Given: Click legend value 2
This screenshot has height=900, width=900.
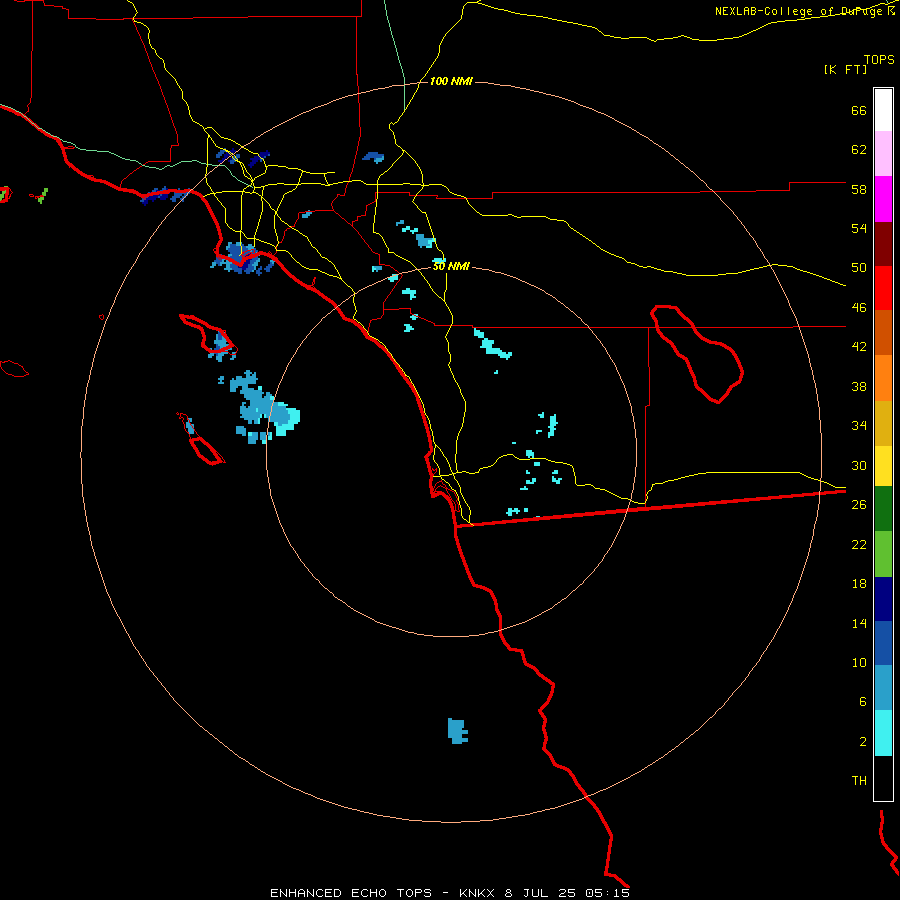Looking at the screenshot, I should 863,742.
